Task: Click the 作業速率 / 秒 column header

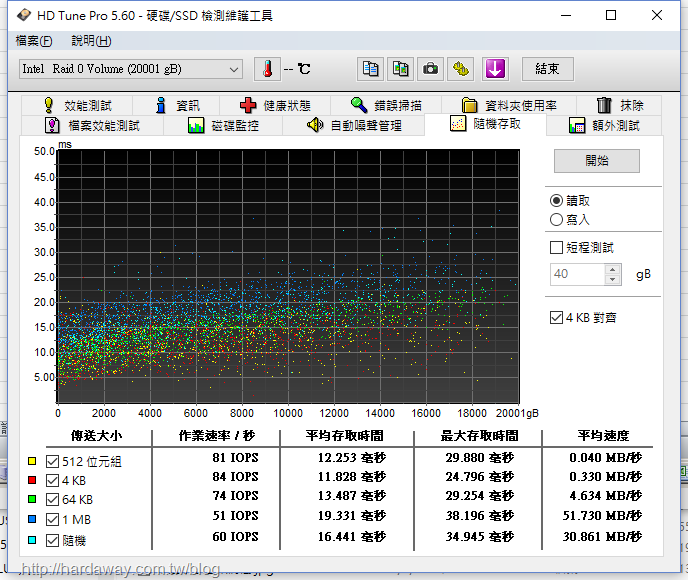Action: (x=216, y=436)
